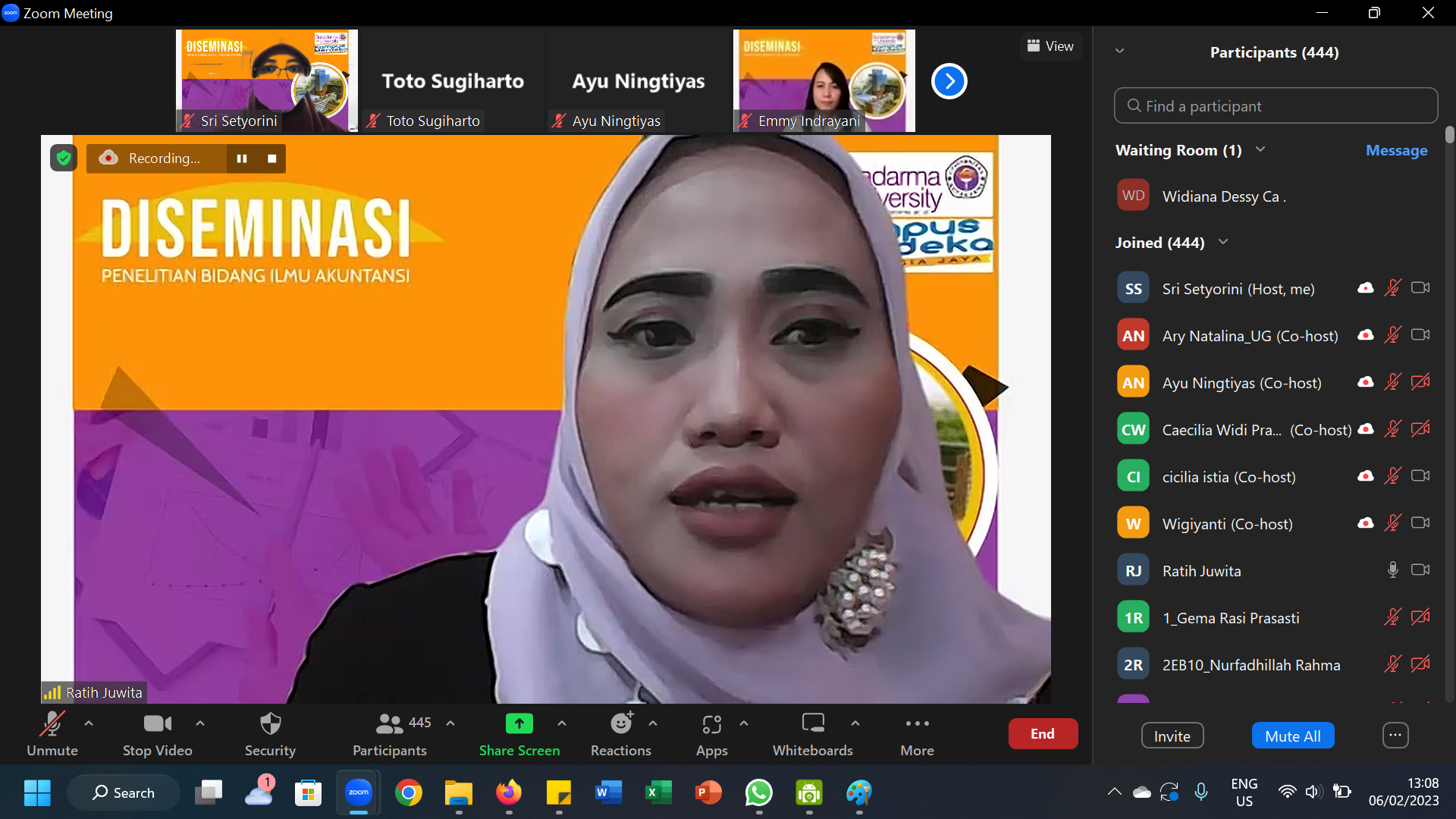The height and width of the screenshot is (819, 1456).
Task: Click the cloud recording icon for Wigiyanti
Action: tap(1365, 523)
